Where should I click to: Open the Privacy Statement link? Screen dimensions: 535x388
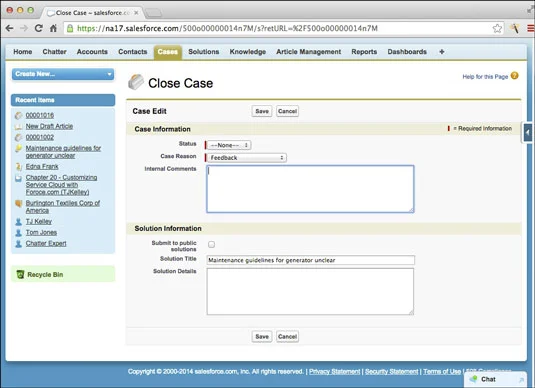click(334, 372)
